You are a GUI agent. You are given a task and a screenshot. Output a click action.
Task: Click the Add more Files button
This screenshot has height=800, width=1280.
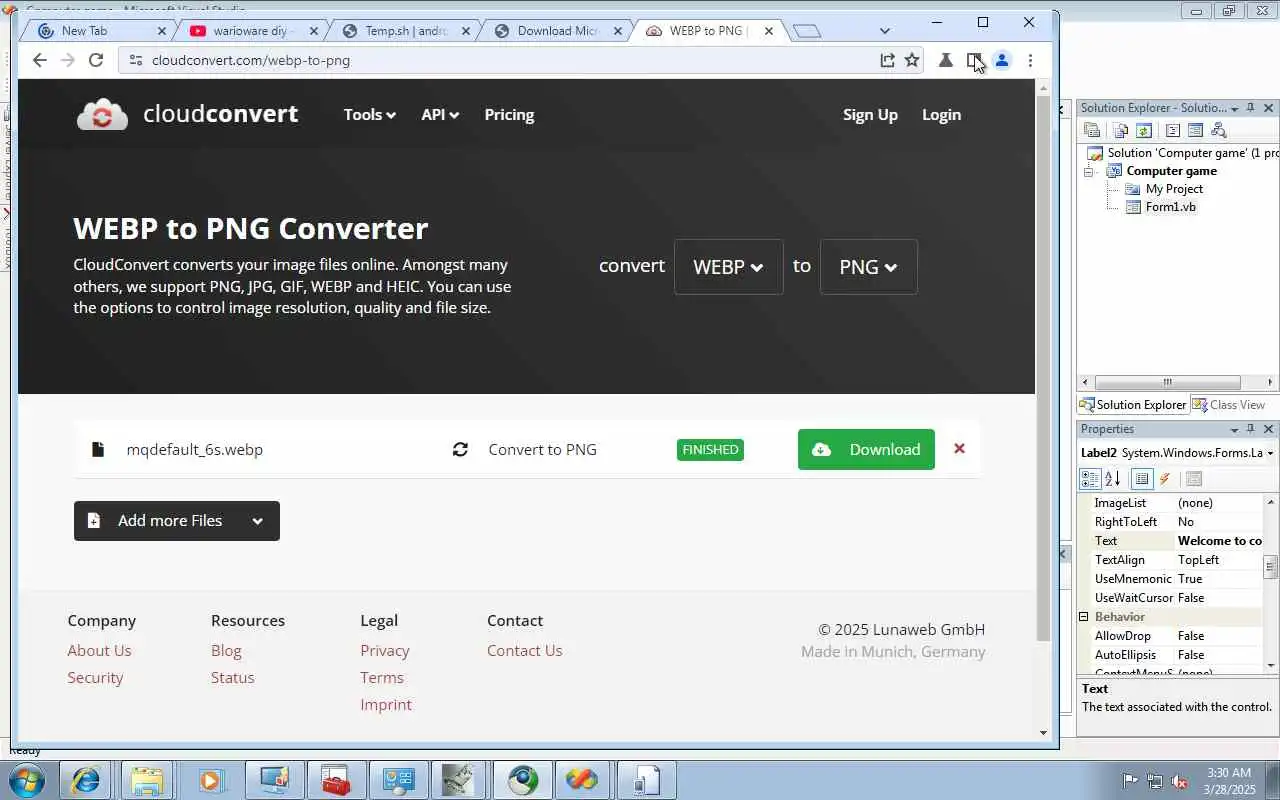pyautogui.click(x=176, y=521)
